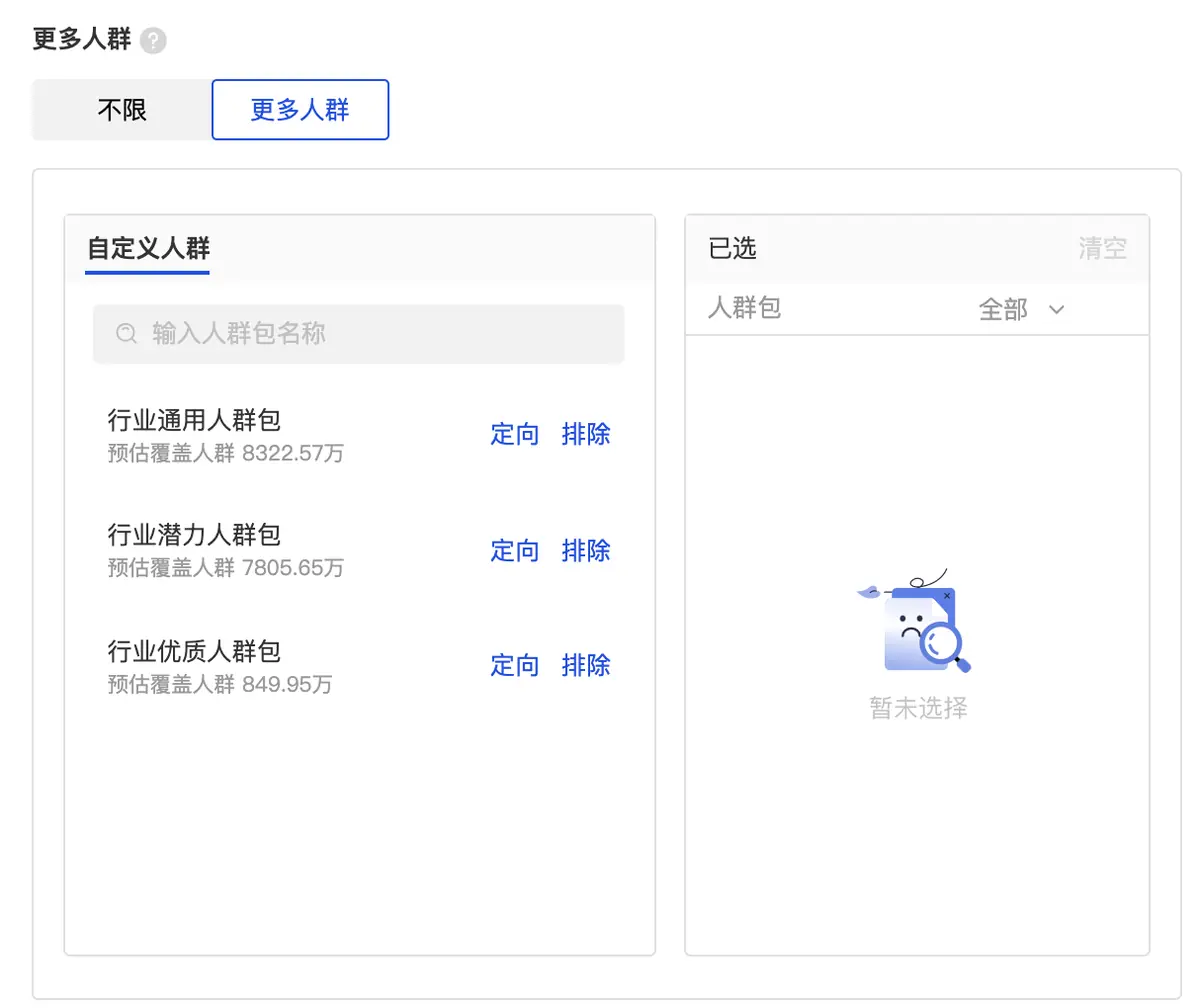Open the 全部 filter dropdown
Viewport: 1200px width, 1008px height.
click(x=1021, y=310)
